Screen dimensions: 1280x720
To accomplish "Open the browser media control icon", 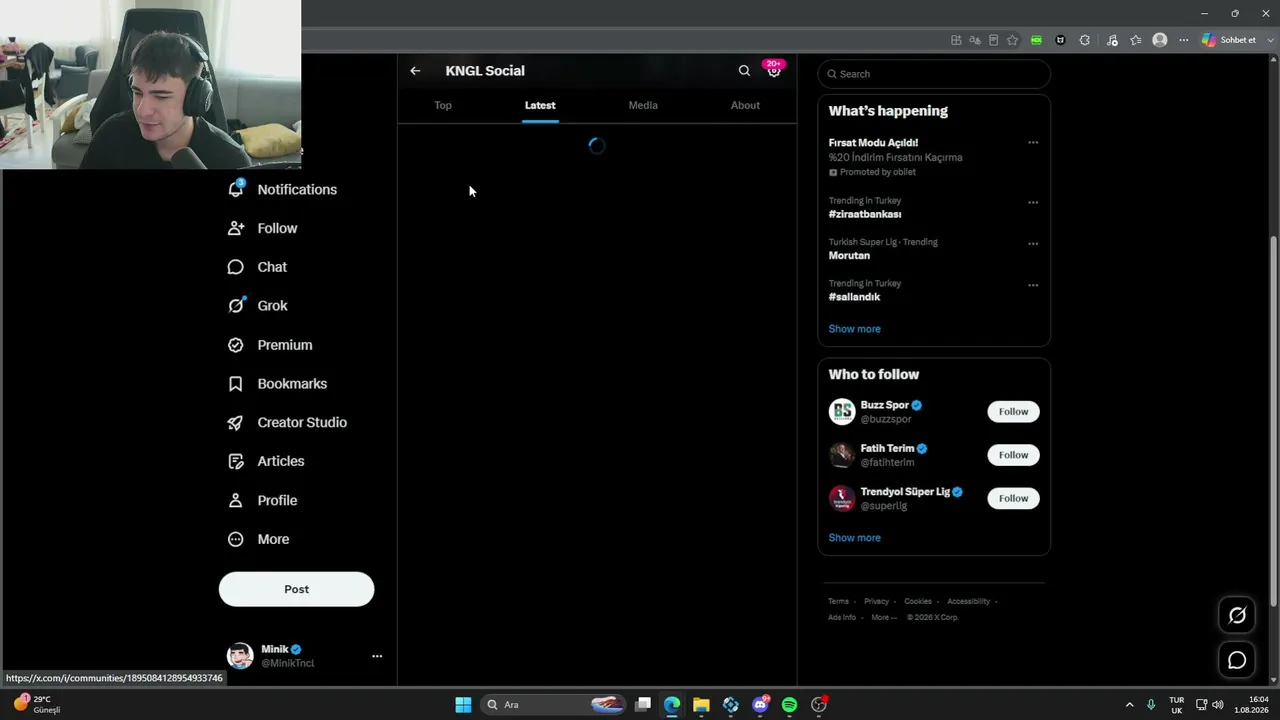I will [x=1112, y=40].
